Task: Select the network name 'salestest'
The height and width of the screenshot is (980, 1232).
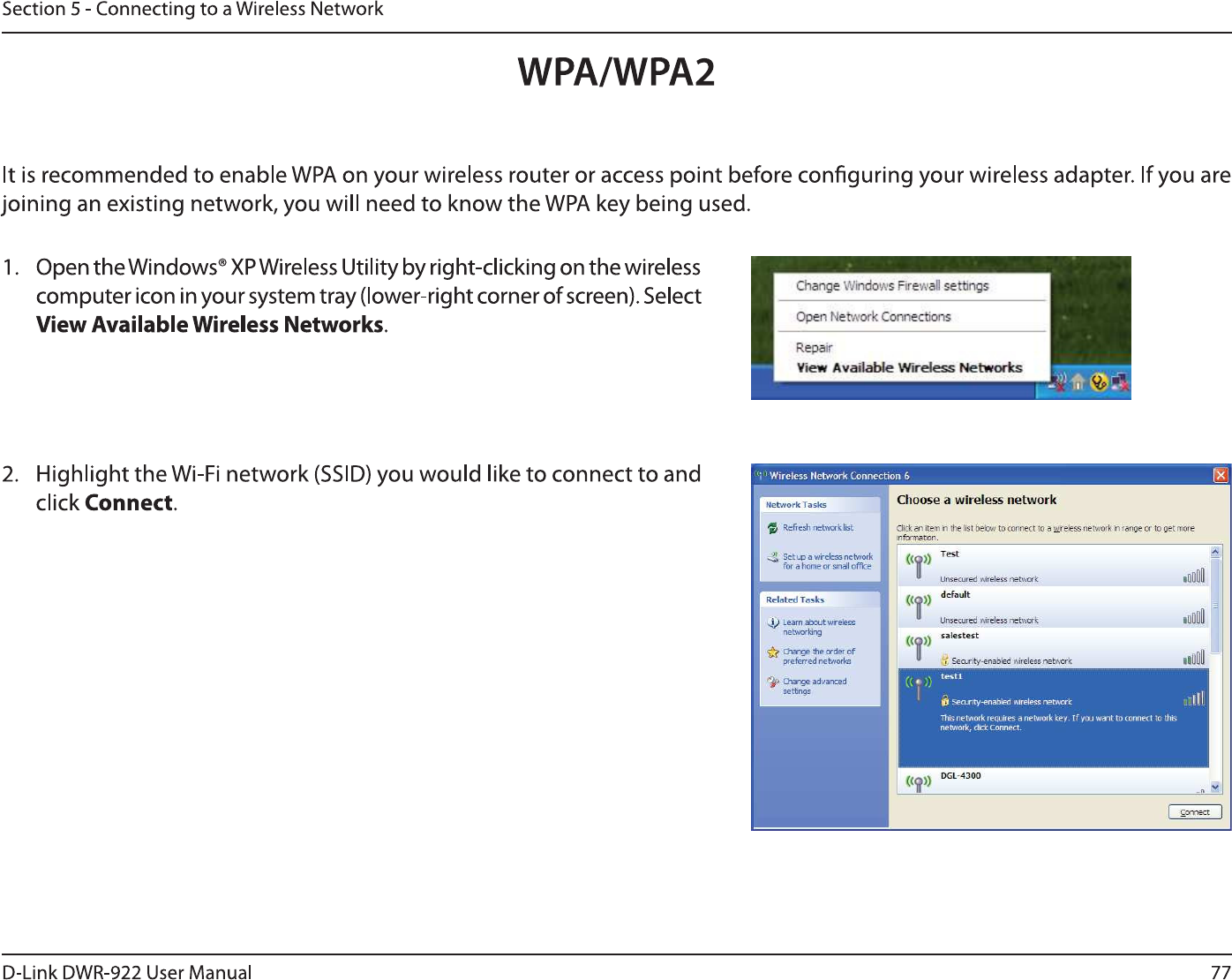Action: point(959,636)
